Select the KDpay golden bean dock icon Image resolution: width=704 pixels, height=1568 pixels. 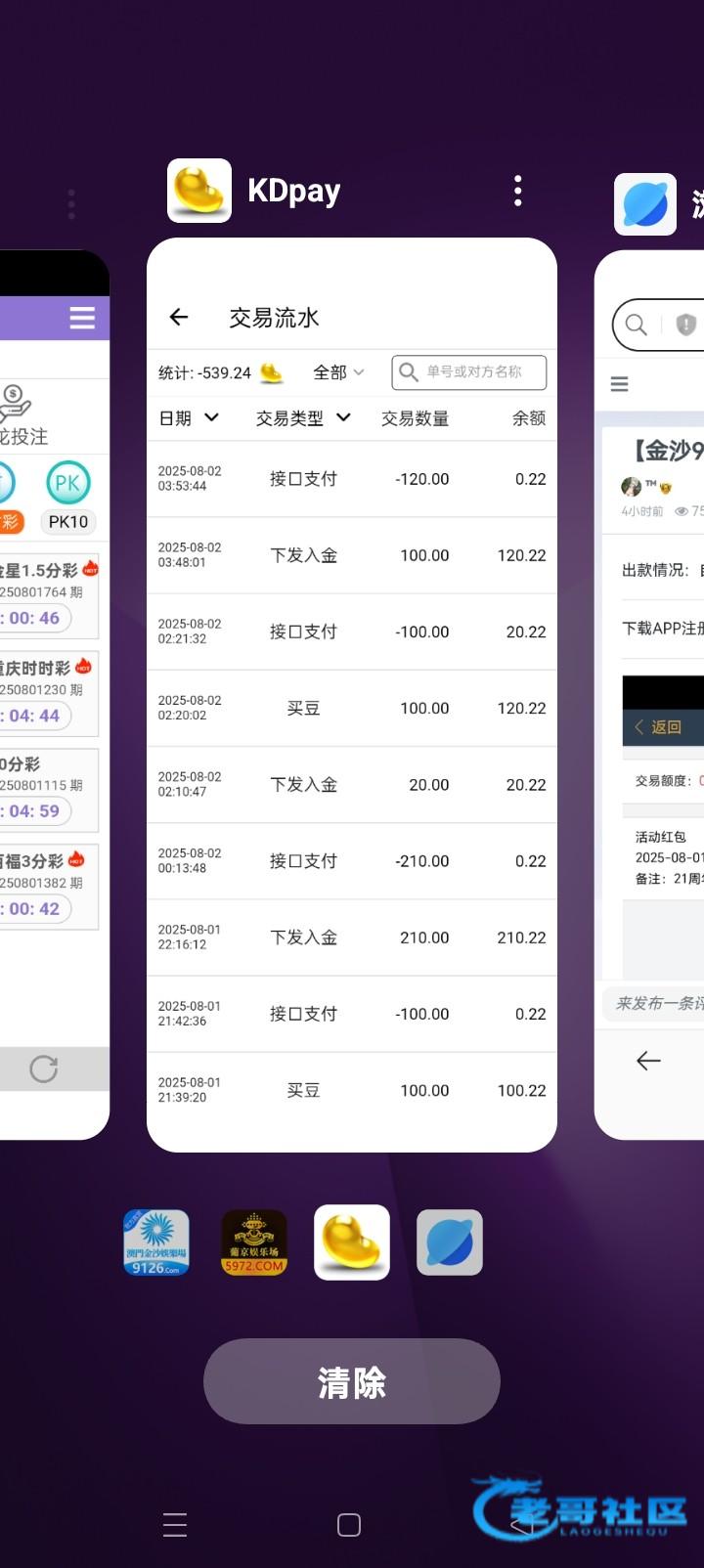click(x=352, y=1242)
